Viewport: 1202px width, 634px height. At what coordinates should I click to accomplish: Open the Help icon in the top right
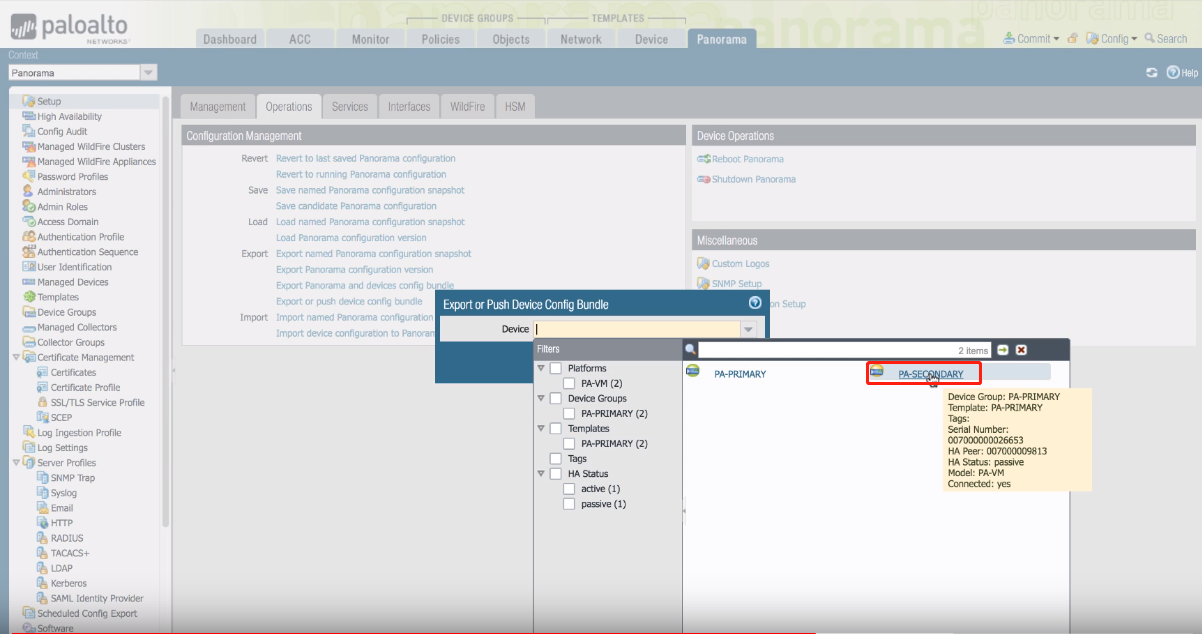pos(1173,73)
